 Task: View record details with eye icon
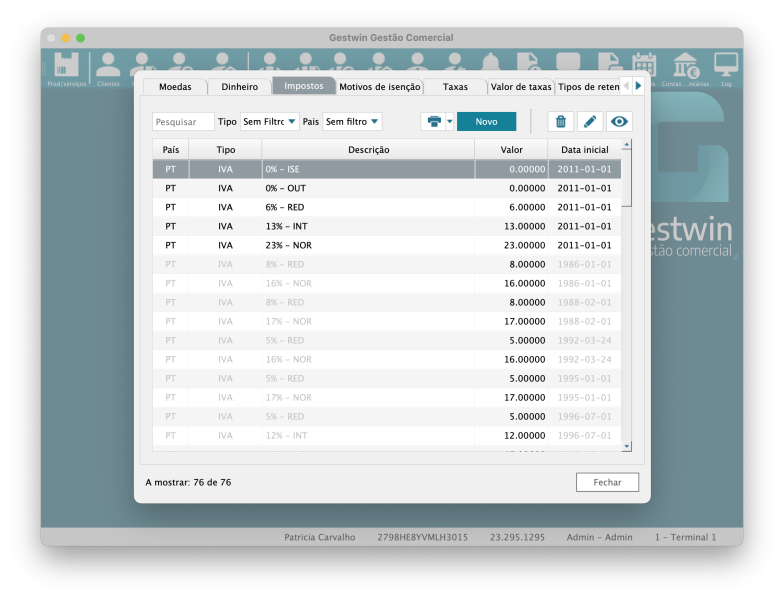coord(620,121)
